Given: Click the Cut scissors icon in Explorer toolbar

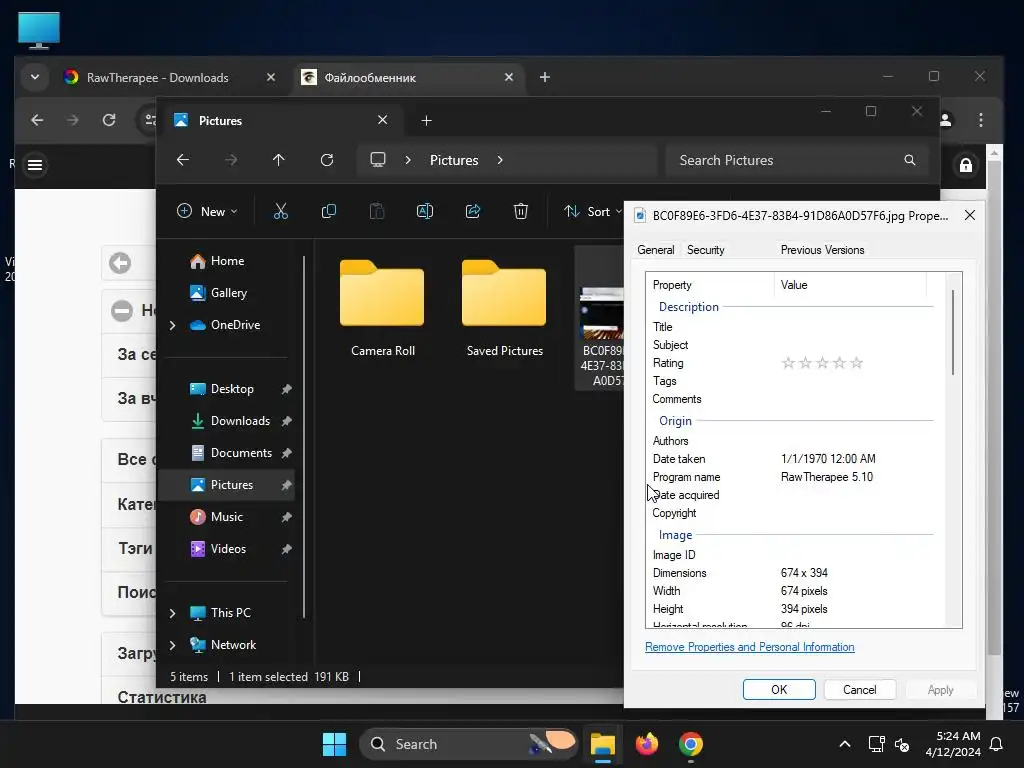Looking at the screenshot, I should (x=280, y=211).
